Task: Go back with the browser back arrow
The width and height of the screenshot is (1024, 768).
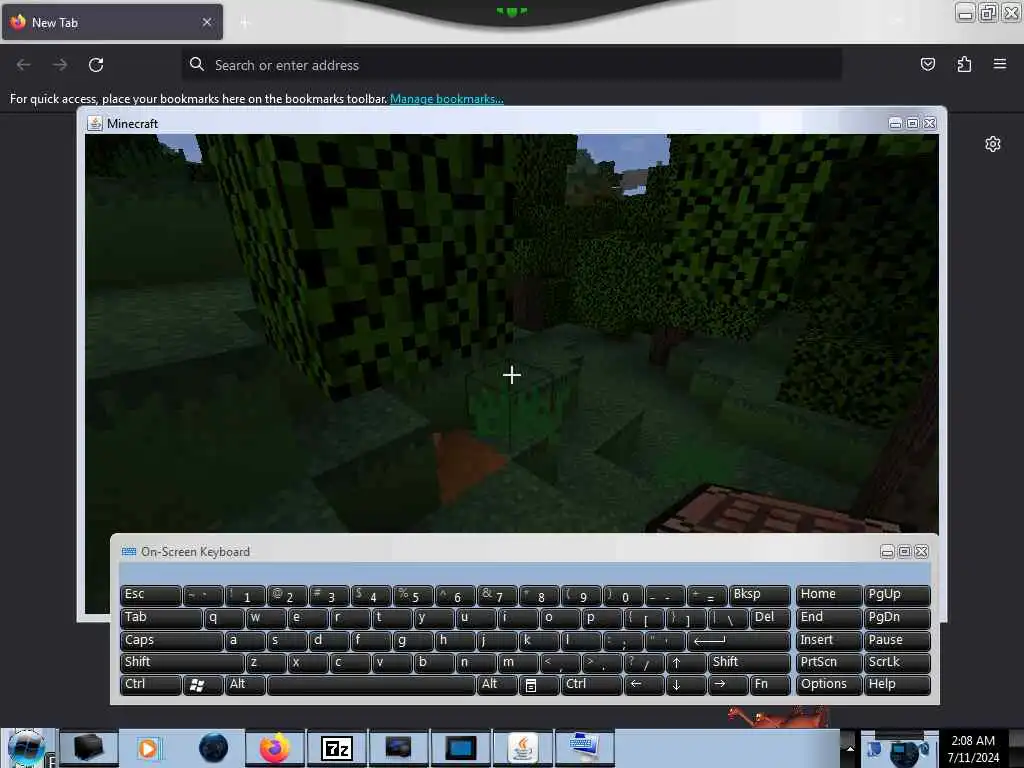Action: (x=24, y=65)
